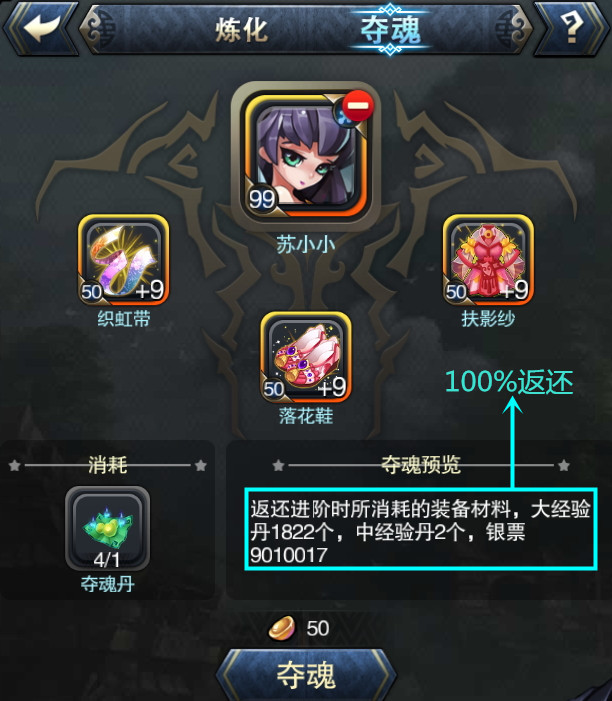The height and width of the screenshot is (701, 612).
Task: Click the 夺魂预览 section header
Action: (x=421, y=465)
